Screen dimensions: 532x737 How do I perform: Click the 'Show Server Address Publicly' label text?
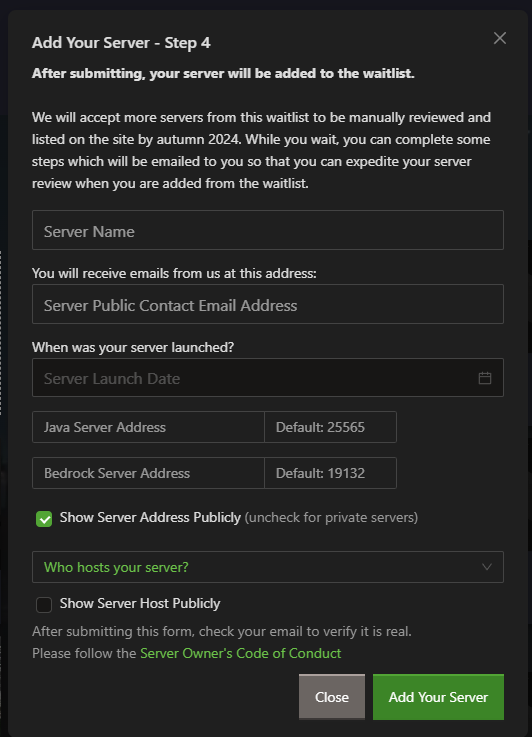coord(150,517)
